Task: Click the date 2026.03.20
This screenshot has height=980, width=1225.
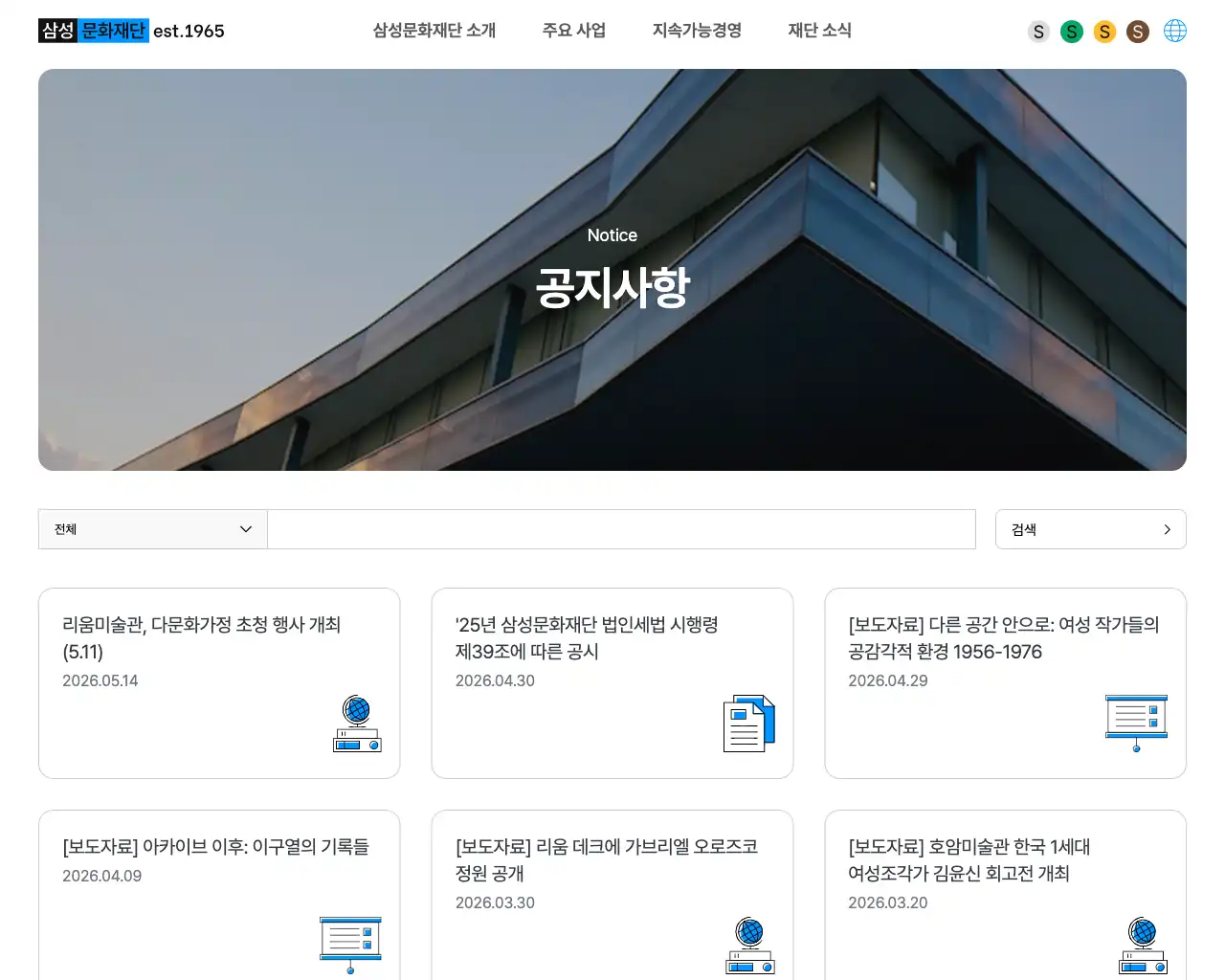Action: [x=888, y=902]
